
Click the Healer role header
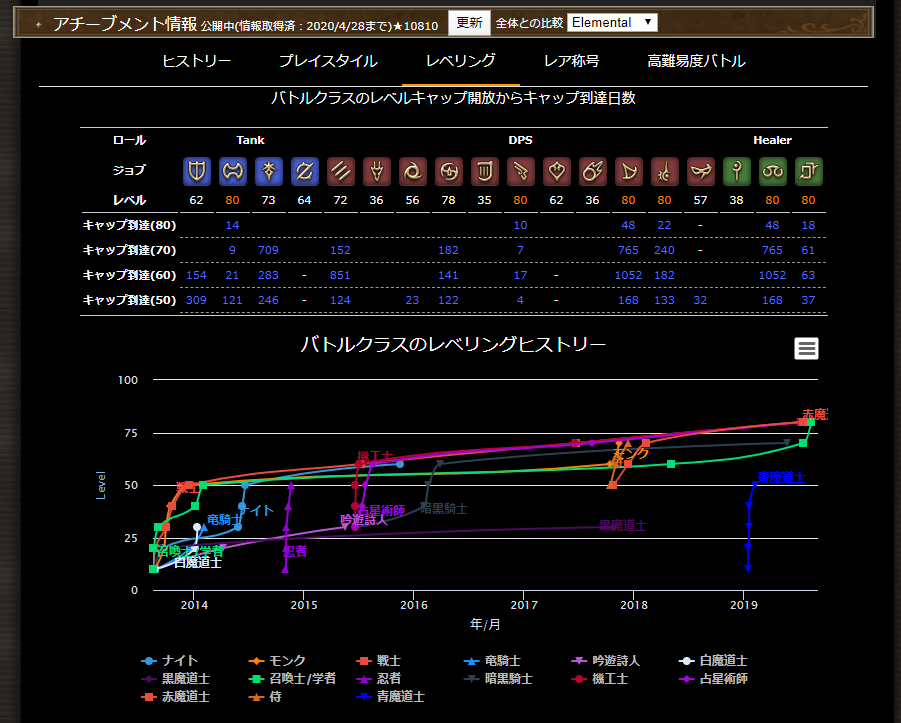(x=772, y=140)
